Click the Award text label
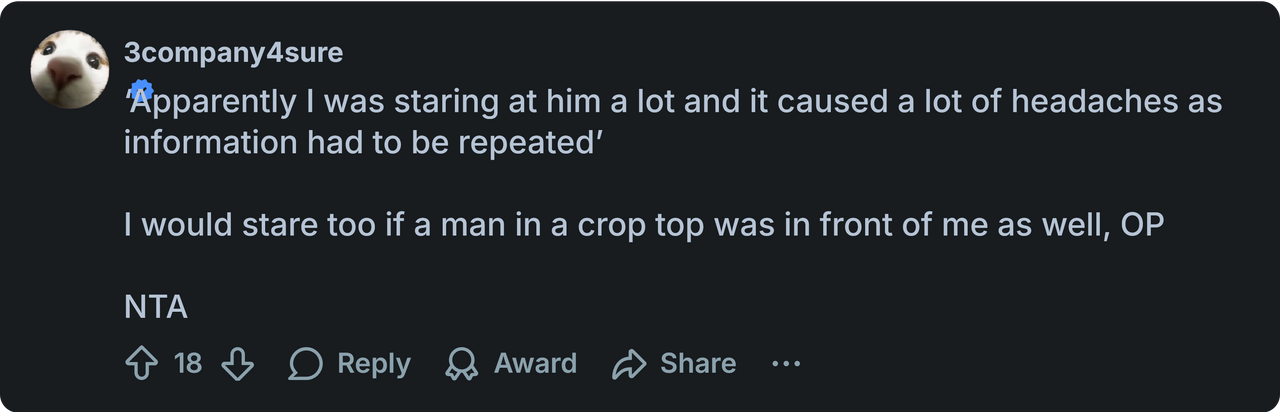 click(x=535, y=363)
